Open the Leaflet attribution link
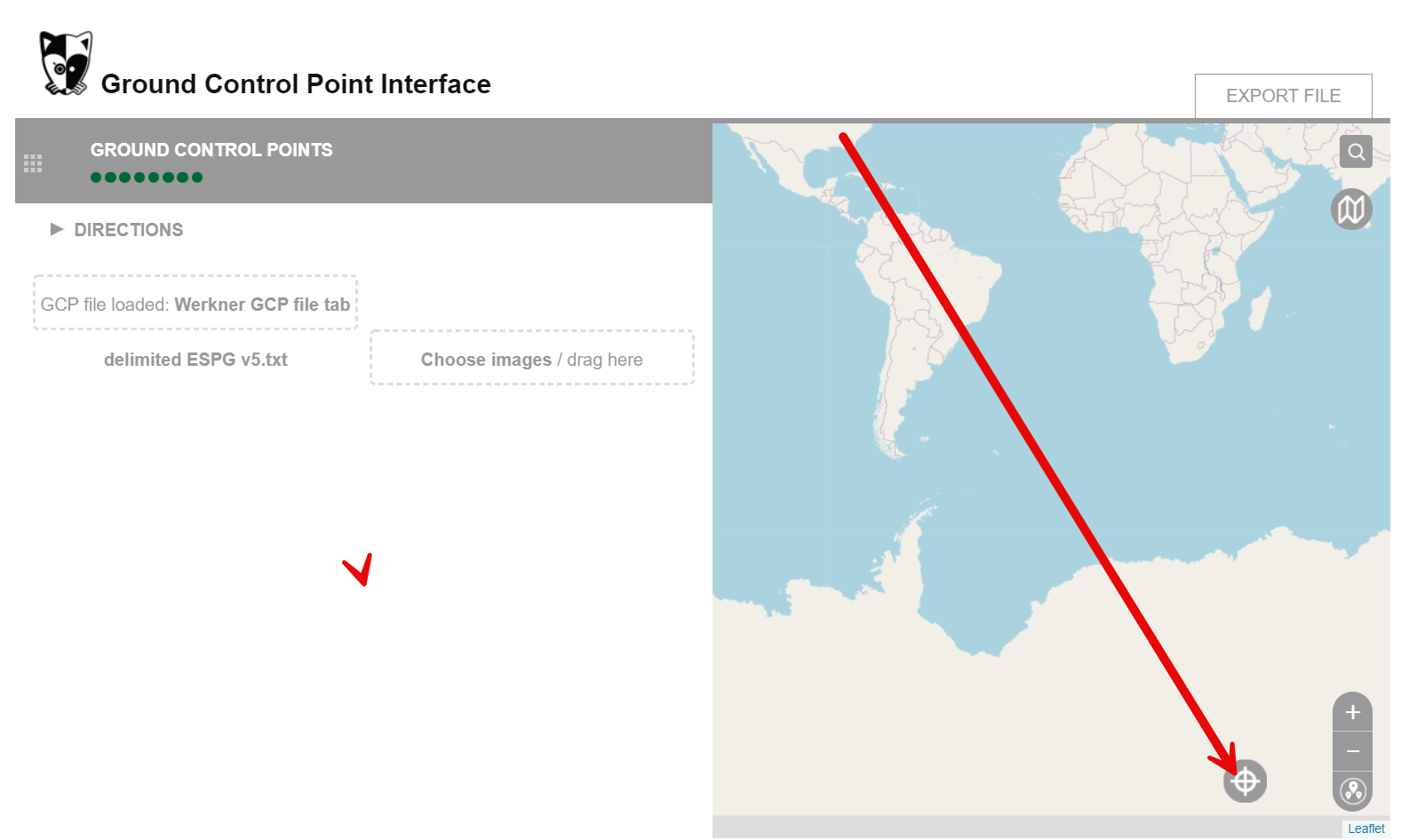The height and width of the screenshot is (840, 1401). pos(1365,828)
